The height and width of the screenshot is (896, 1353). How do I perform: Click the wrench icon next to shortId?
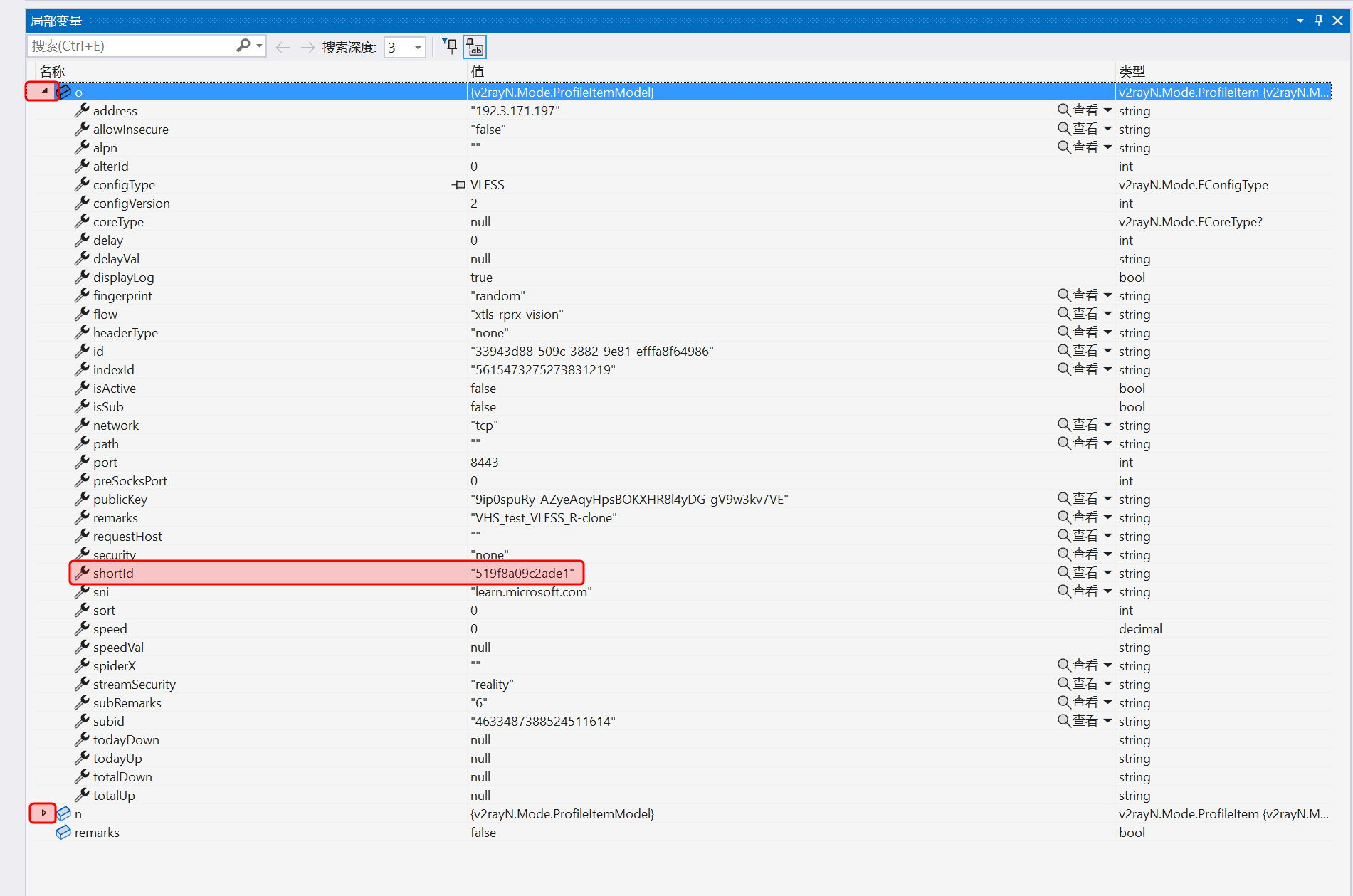[x=82, y=573]
